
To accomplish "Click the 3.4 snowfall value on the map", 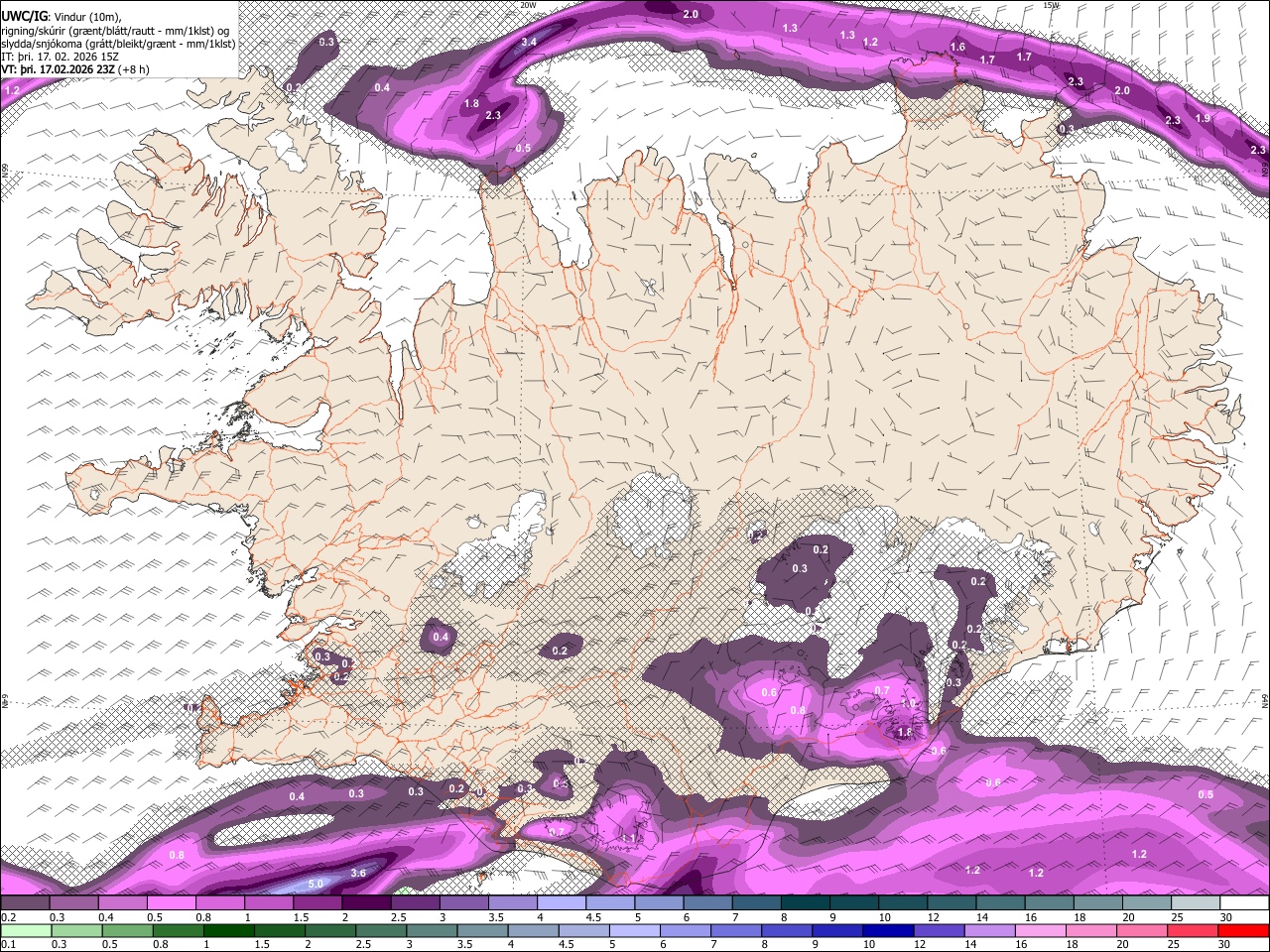I will pyautogui.click(x=529, y=42).
